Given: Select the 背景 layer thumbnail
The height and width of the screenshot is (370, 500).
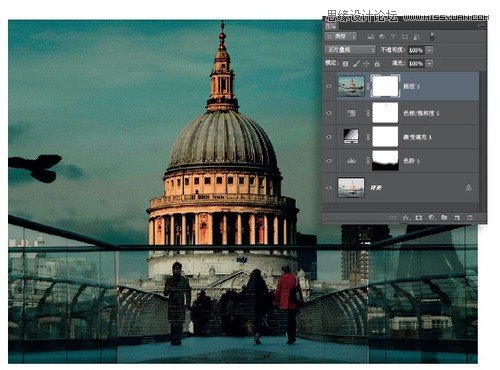Looking at the screenshot, I should (x=351, y=188).
